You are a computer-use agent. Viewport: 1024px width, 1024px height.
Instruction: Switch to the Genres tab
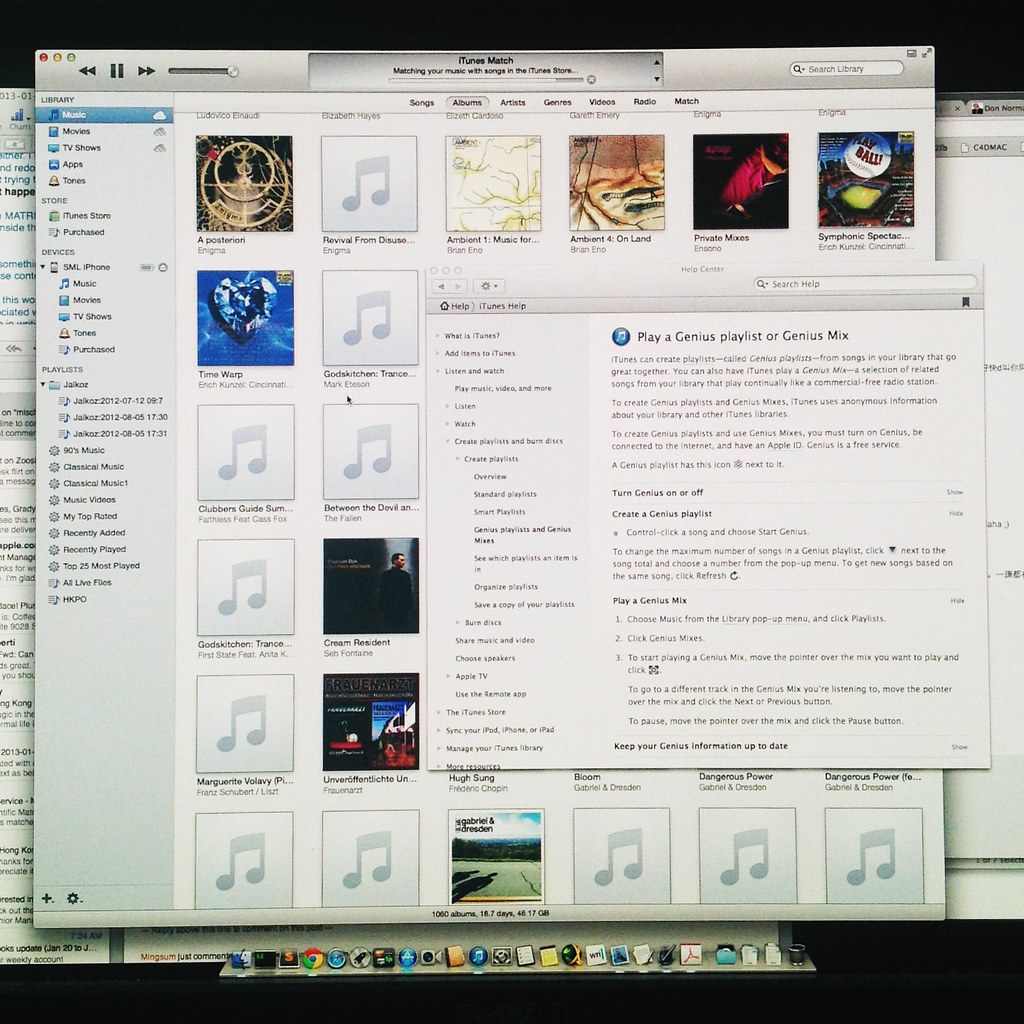point(557,102)
